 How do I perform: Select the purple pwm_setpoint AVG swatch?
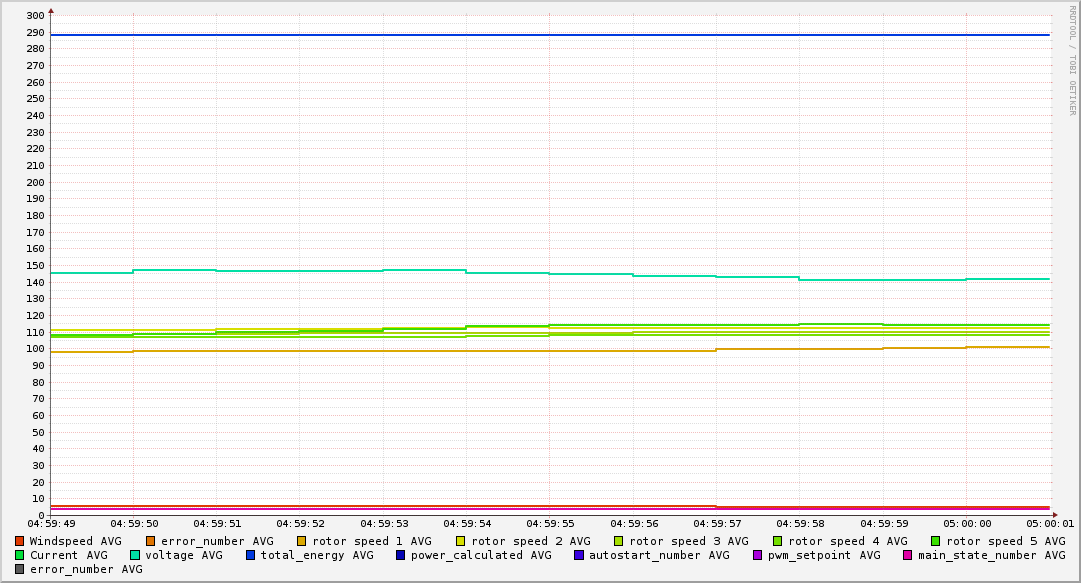point(757,555)
